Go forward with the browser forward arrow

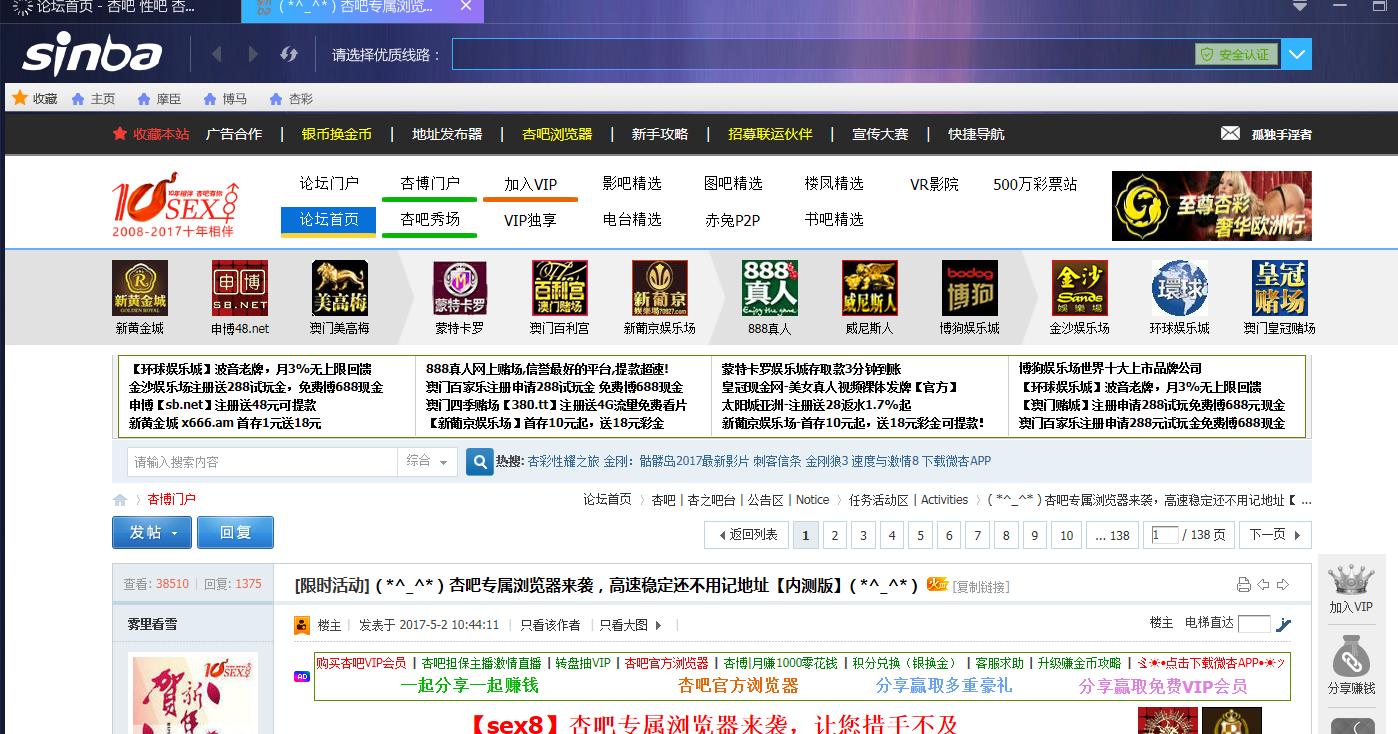click(x=252, y=54)
